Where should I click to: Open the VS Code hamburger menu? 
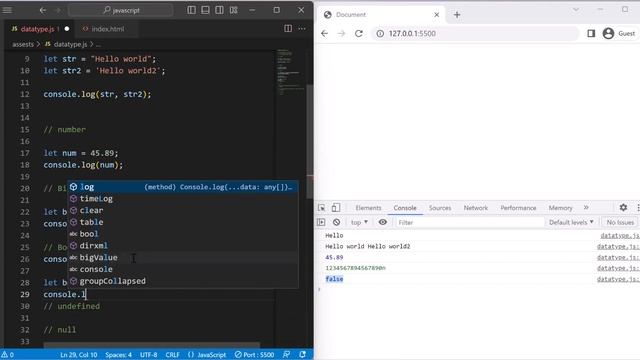tap(7, 10)
